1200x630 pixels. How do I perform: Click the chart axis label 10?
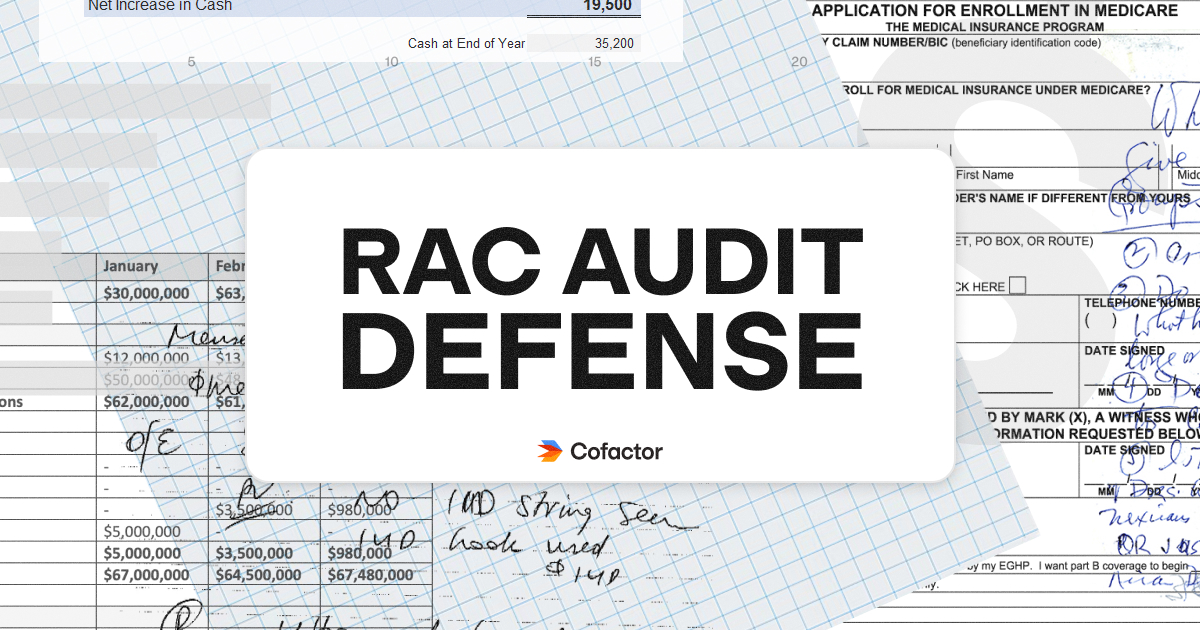392,62
